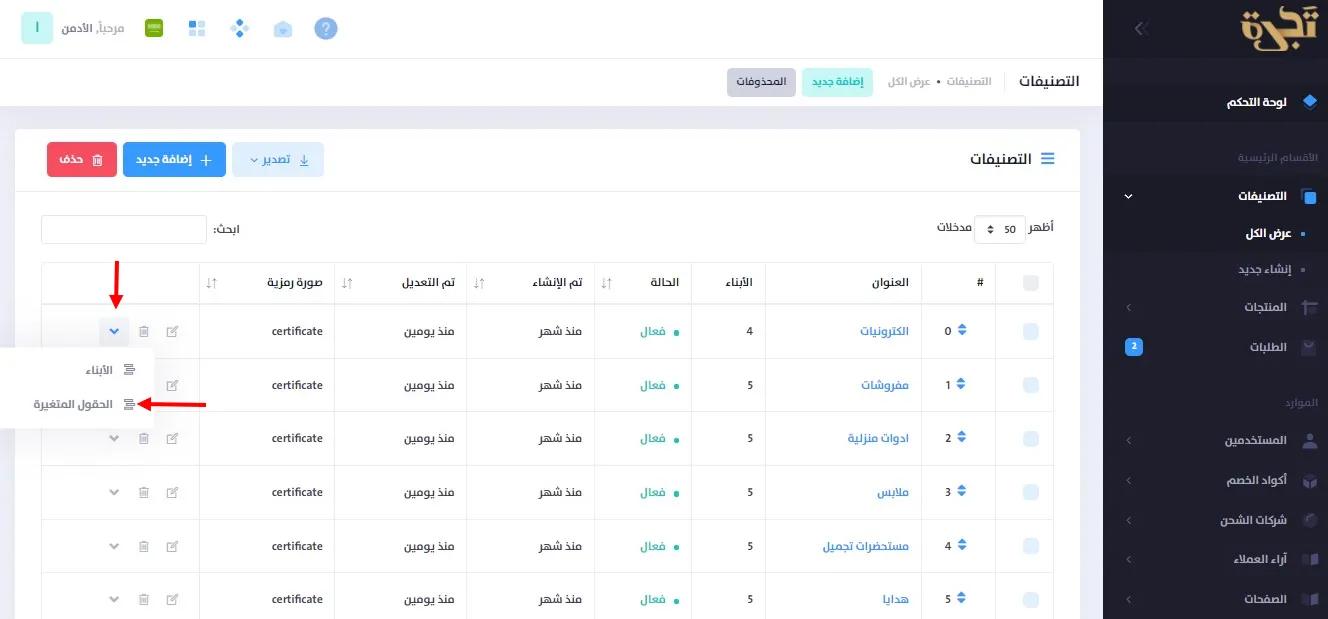Click the help question mark icon
1328x619 pixels.
[326, 28]
